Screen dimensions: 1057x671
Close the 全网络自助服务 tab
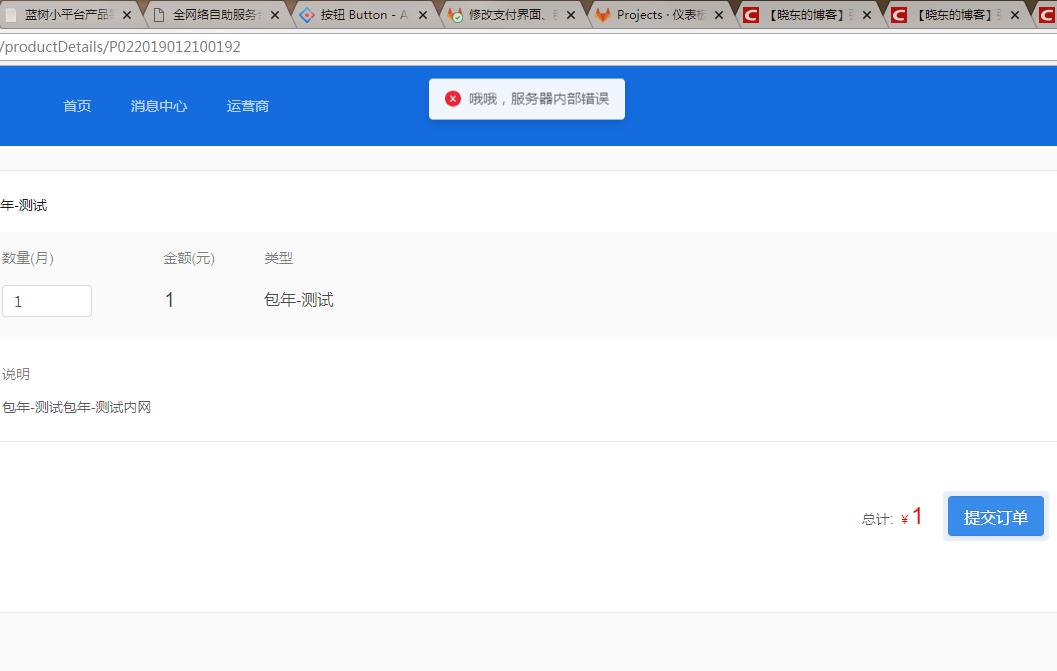point(274,15)
